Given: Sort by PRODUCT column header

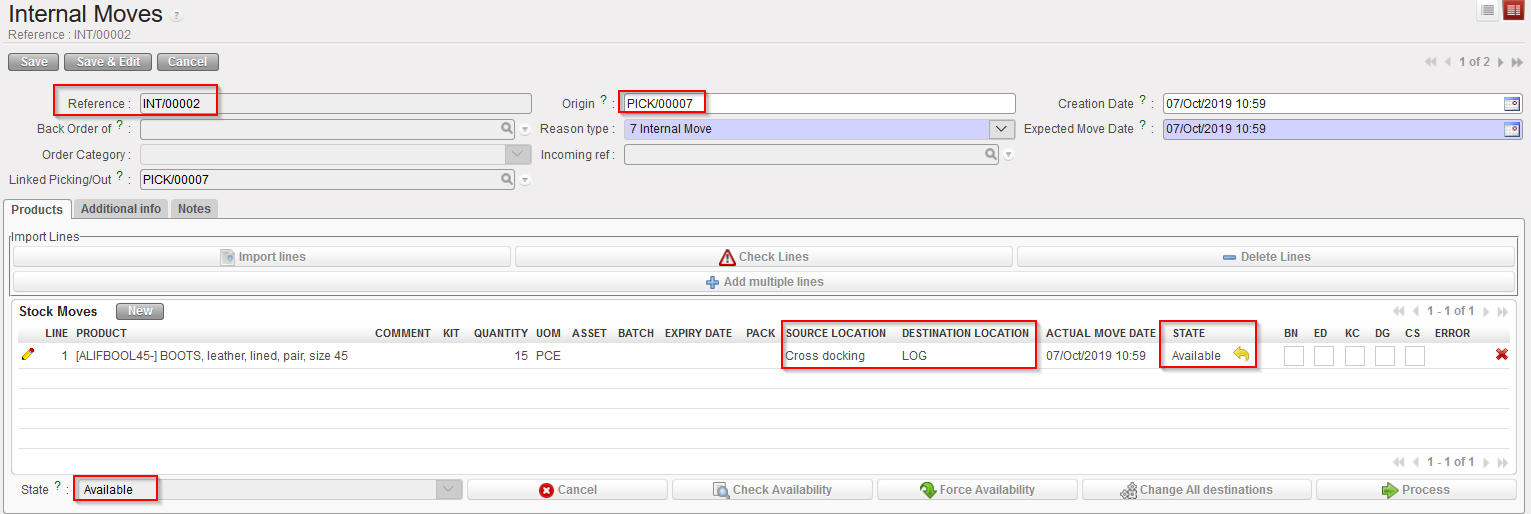Looking at the screenshot, I should tap(101, 333).
